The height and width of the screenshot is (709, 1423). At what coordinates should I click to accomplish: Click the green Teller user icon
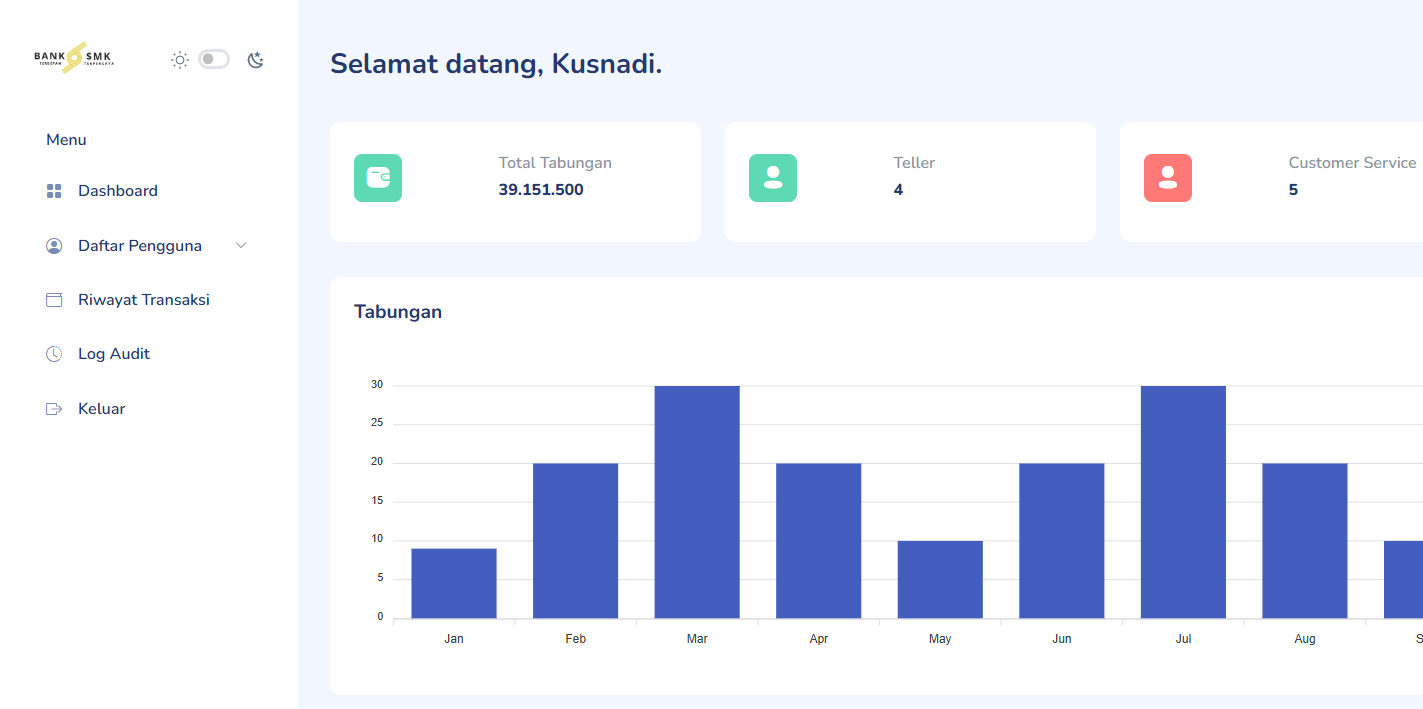[x=773, y=178]
